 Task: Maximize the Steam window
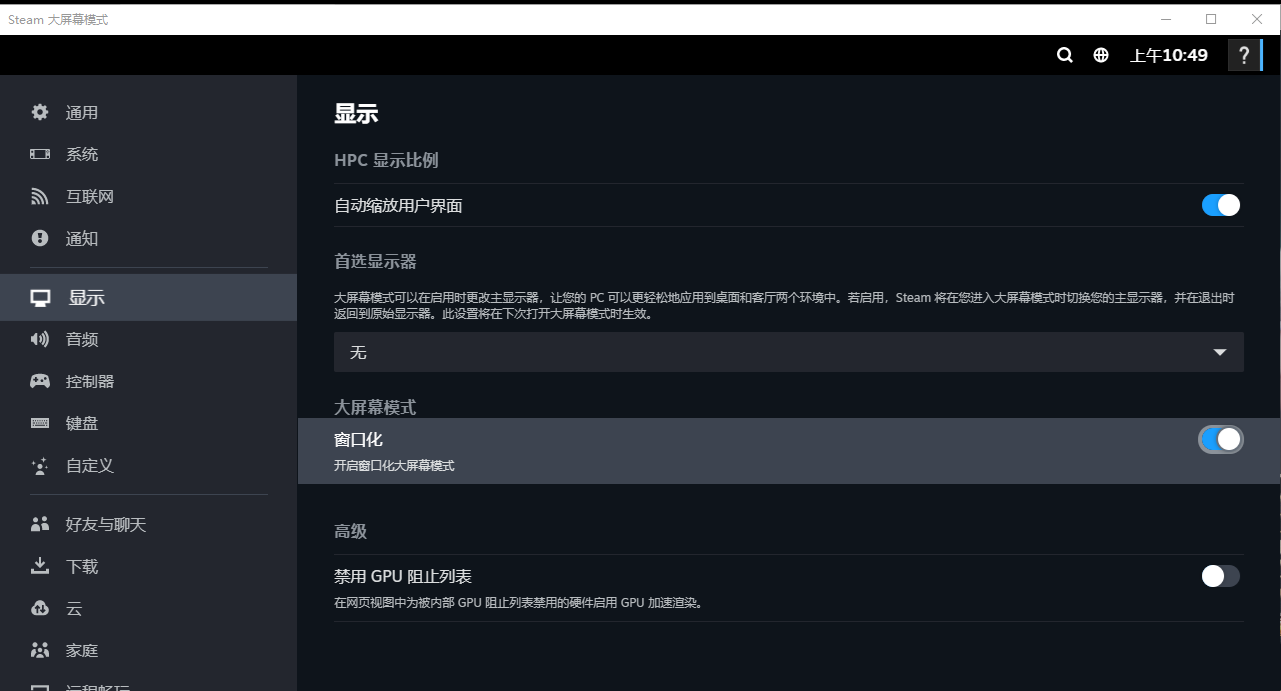coord(1211,19)
